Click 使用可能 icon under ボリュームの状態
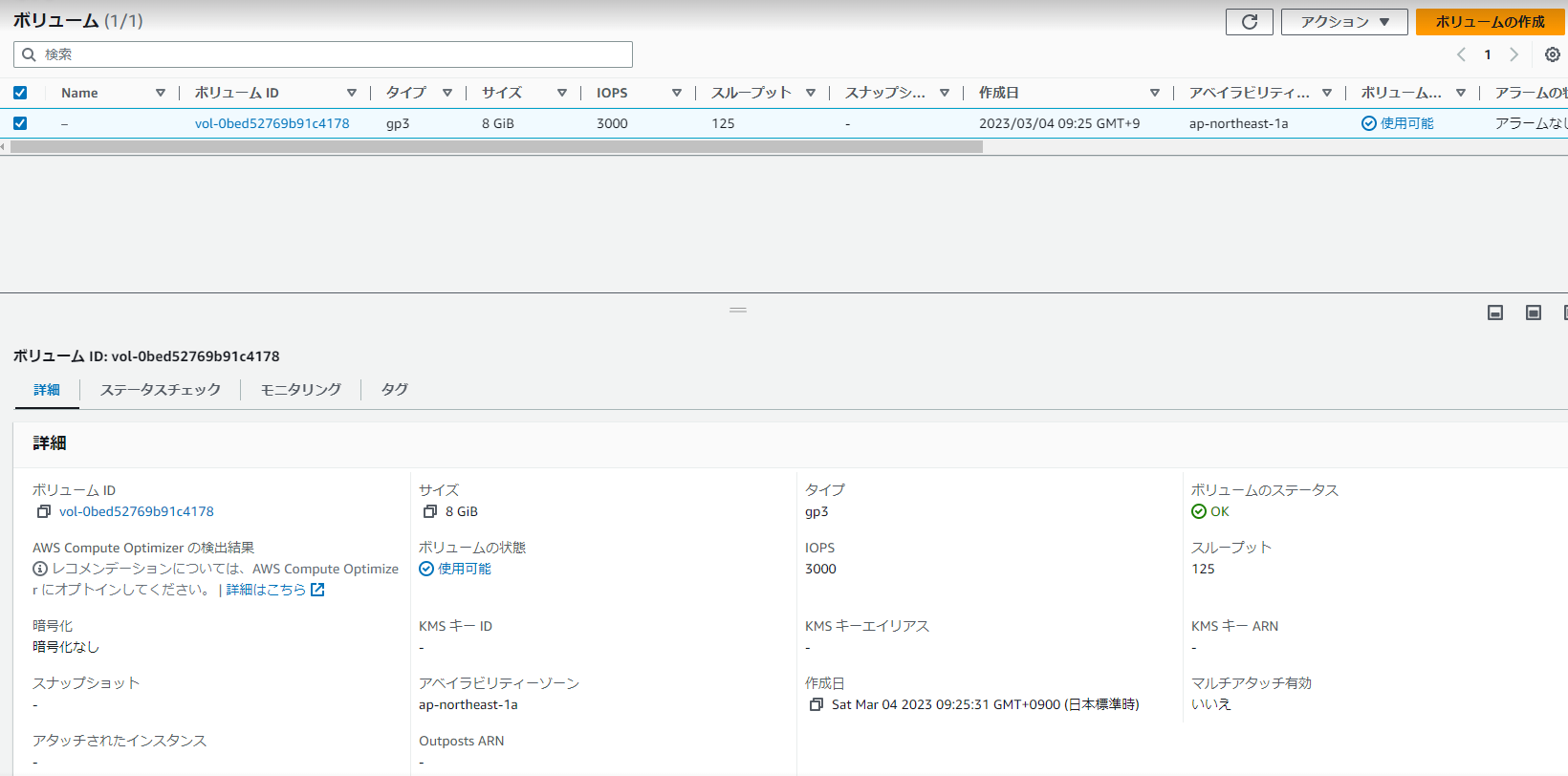The height and width of the screenshot is (776, 1568). point(426,569)
